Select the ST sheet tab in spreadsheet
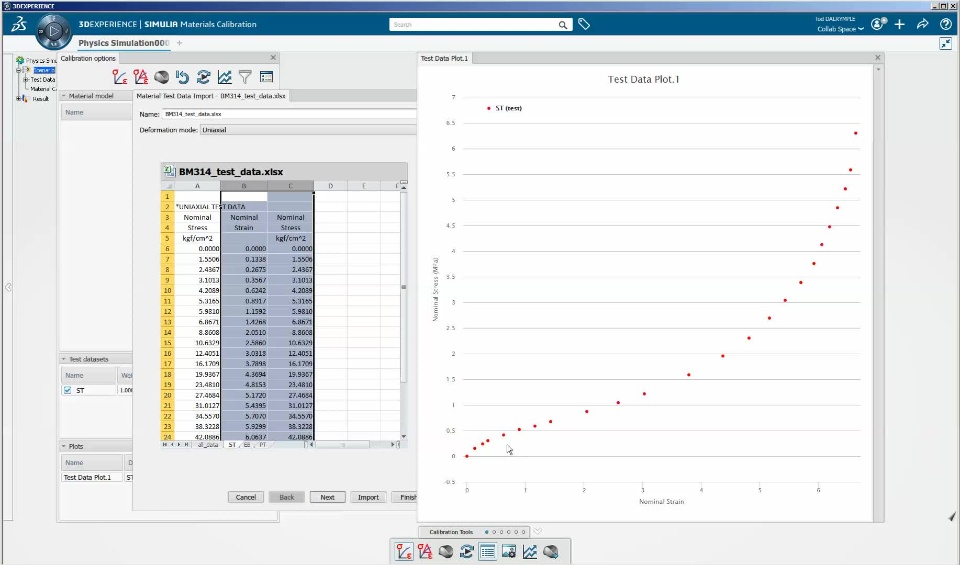The image size is (960, 565). coord(232,445)
